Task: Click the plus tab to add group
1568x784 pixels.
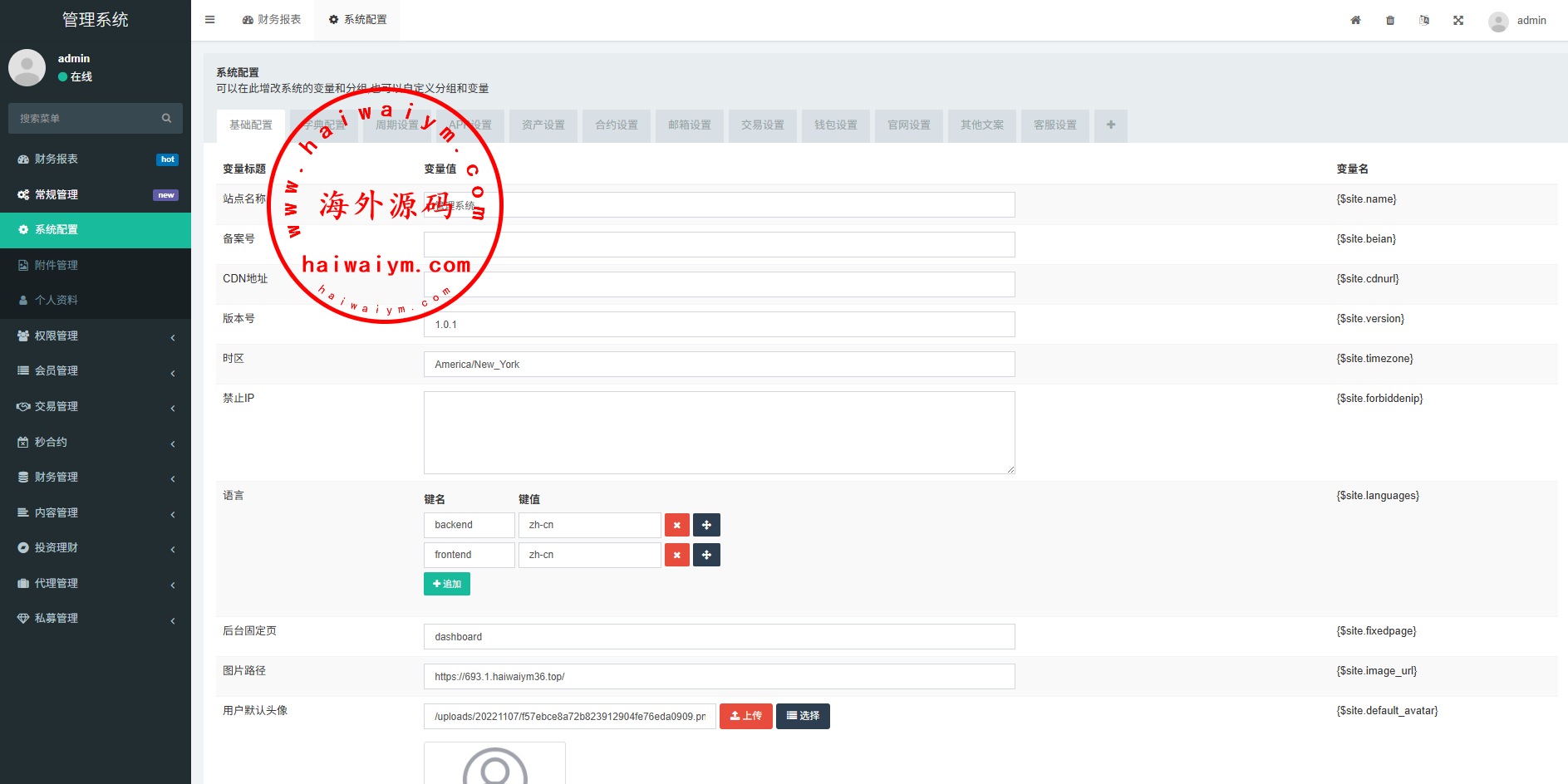Action: coord(1110,125)
